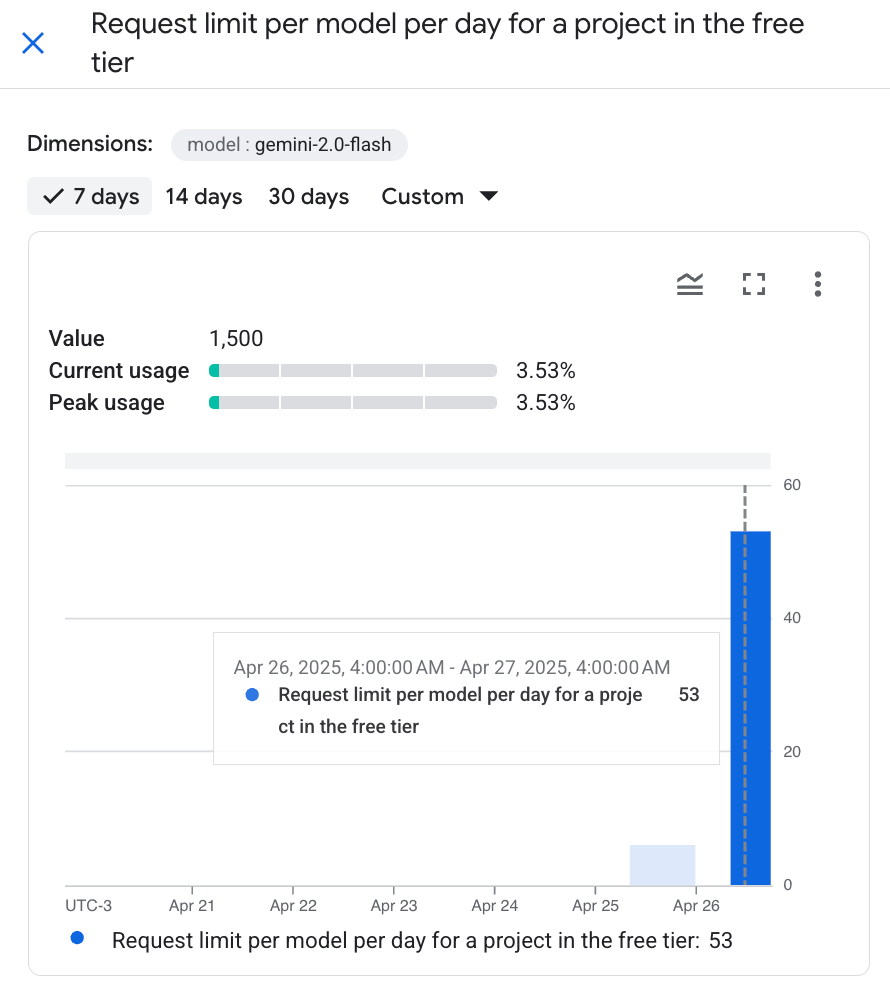Screen dimensions: 890x988
Task: Switch to the 14 days range
Action: (x=204, y=196)
